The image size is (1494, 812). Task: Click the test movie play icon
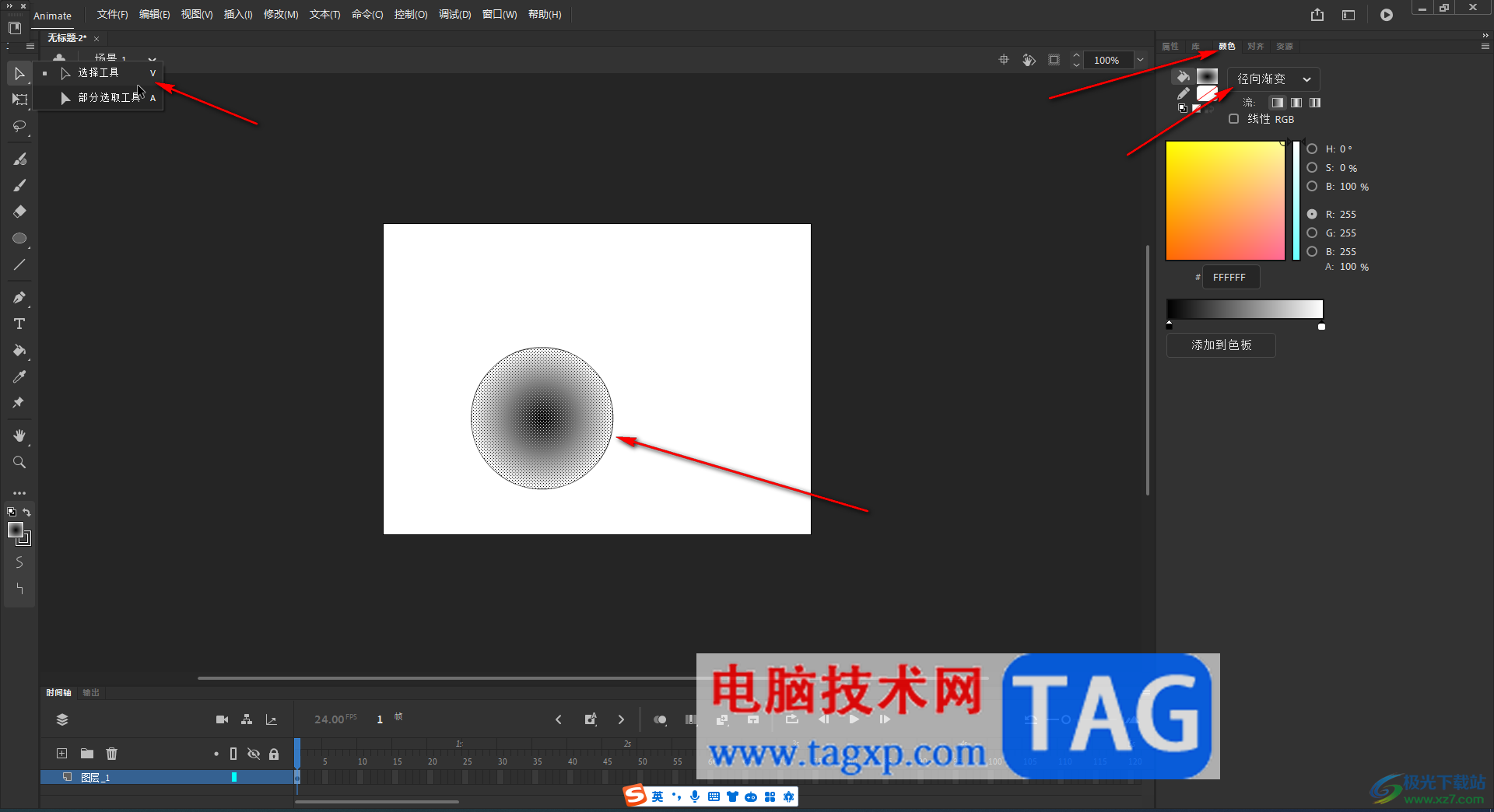click(x=1387, y=15)
